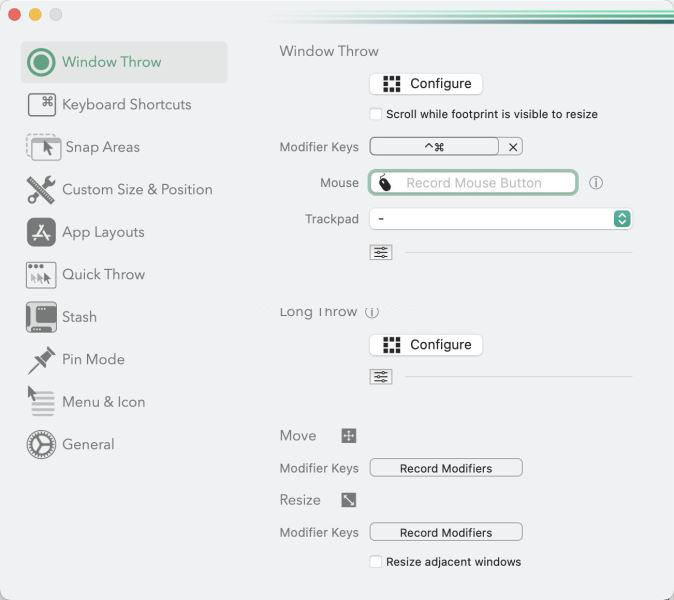The image size is (674, 600).
Task: Click the Resize diagonal arrow icon
Action: [x=349, y=500]
